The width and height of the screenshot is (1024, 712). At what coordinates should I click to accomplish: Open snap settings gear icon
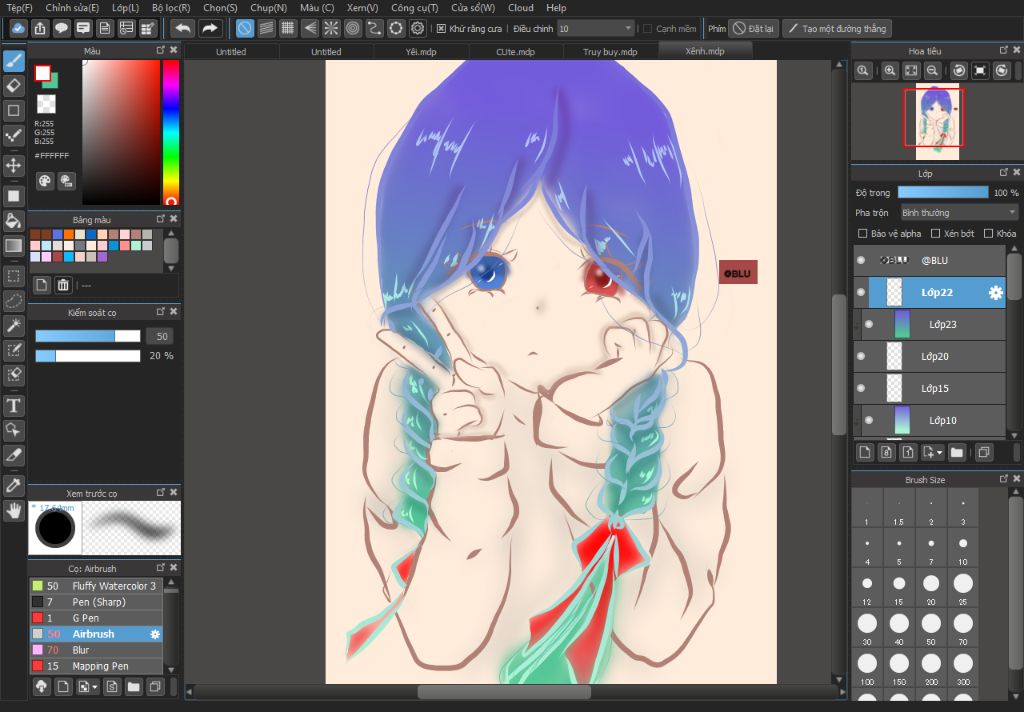(417, 28)
